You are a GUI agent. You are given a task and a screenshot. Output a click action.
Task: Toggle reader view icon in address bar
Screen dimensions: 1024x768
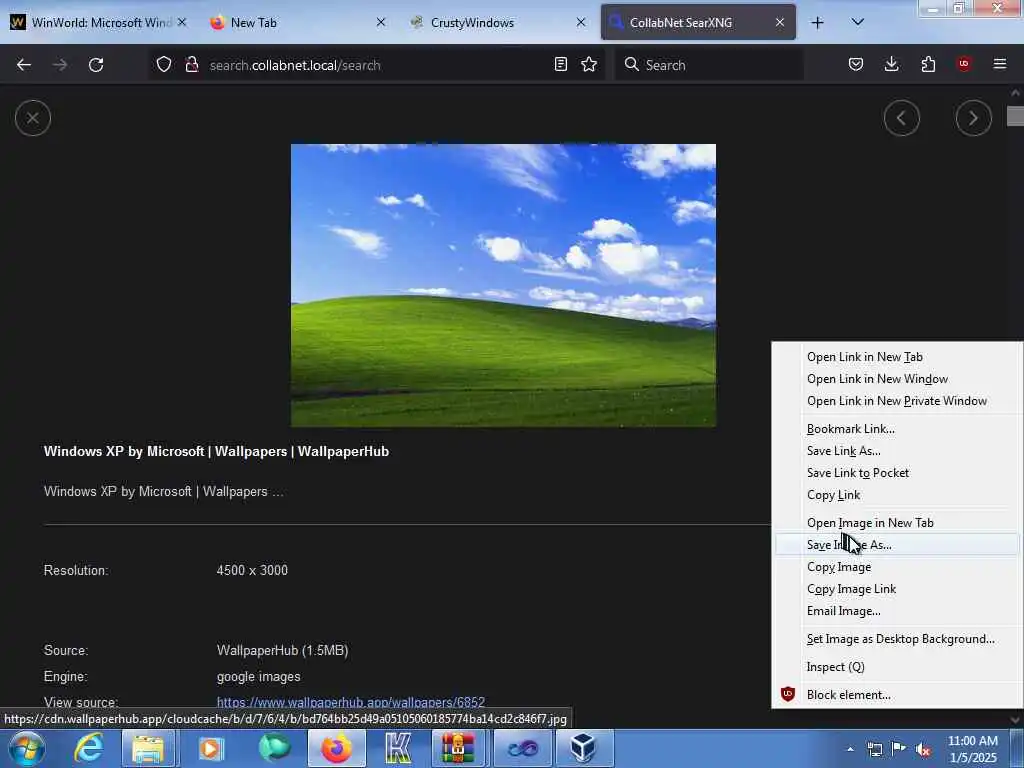(560, 64)
